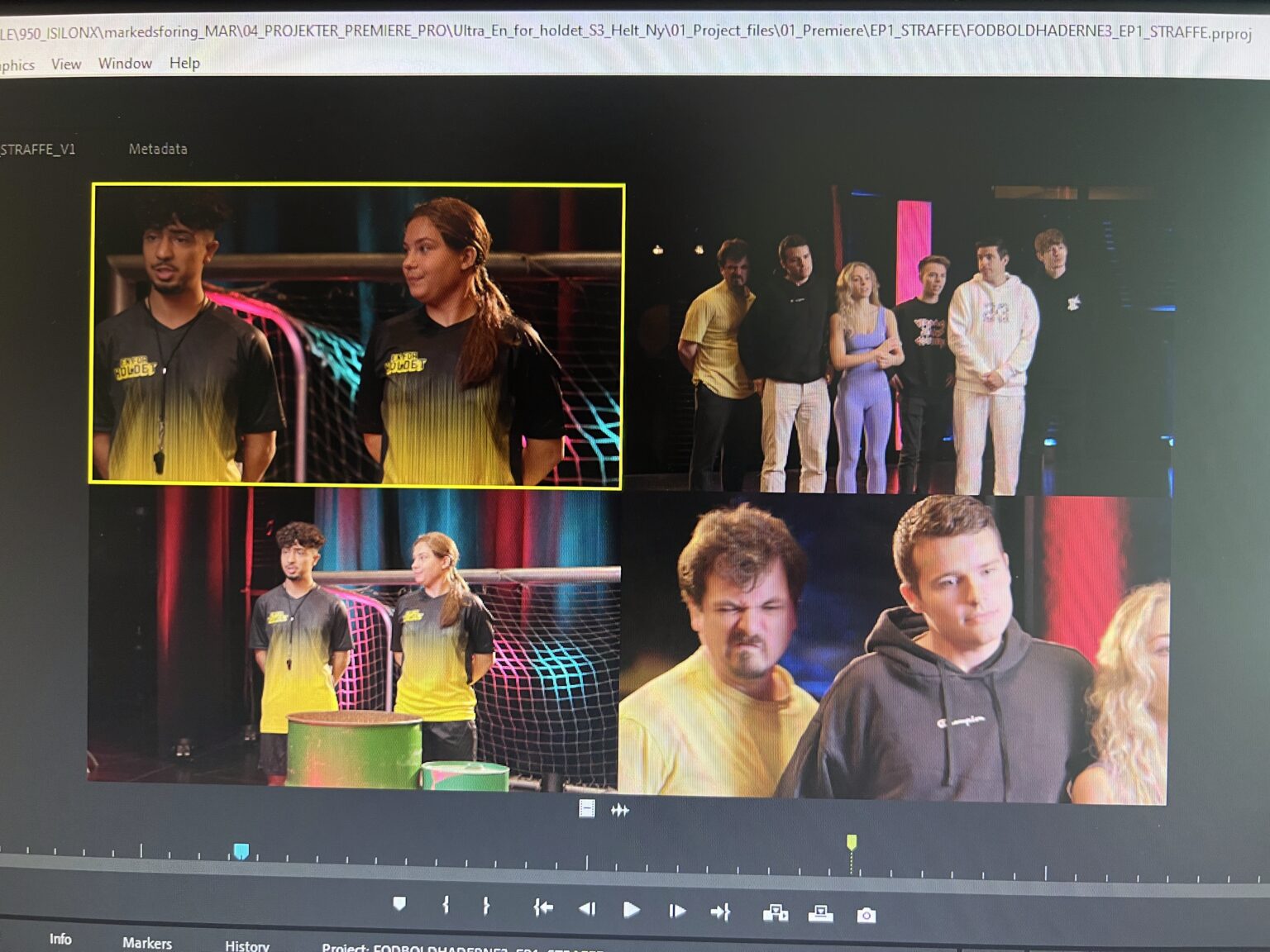Click the Drag Video Only filmstrip icon
Screen dimensions: 1270x952
pos(587,809)
